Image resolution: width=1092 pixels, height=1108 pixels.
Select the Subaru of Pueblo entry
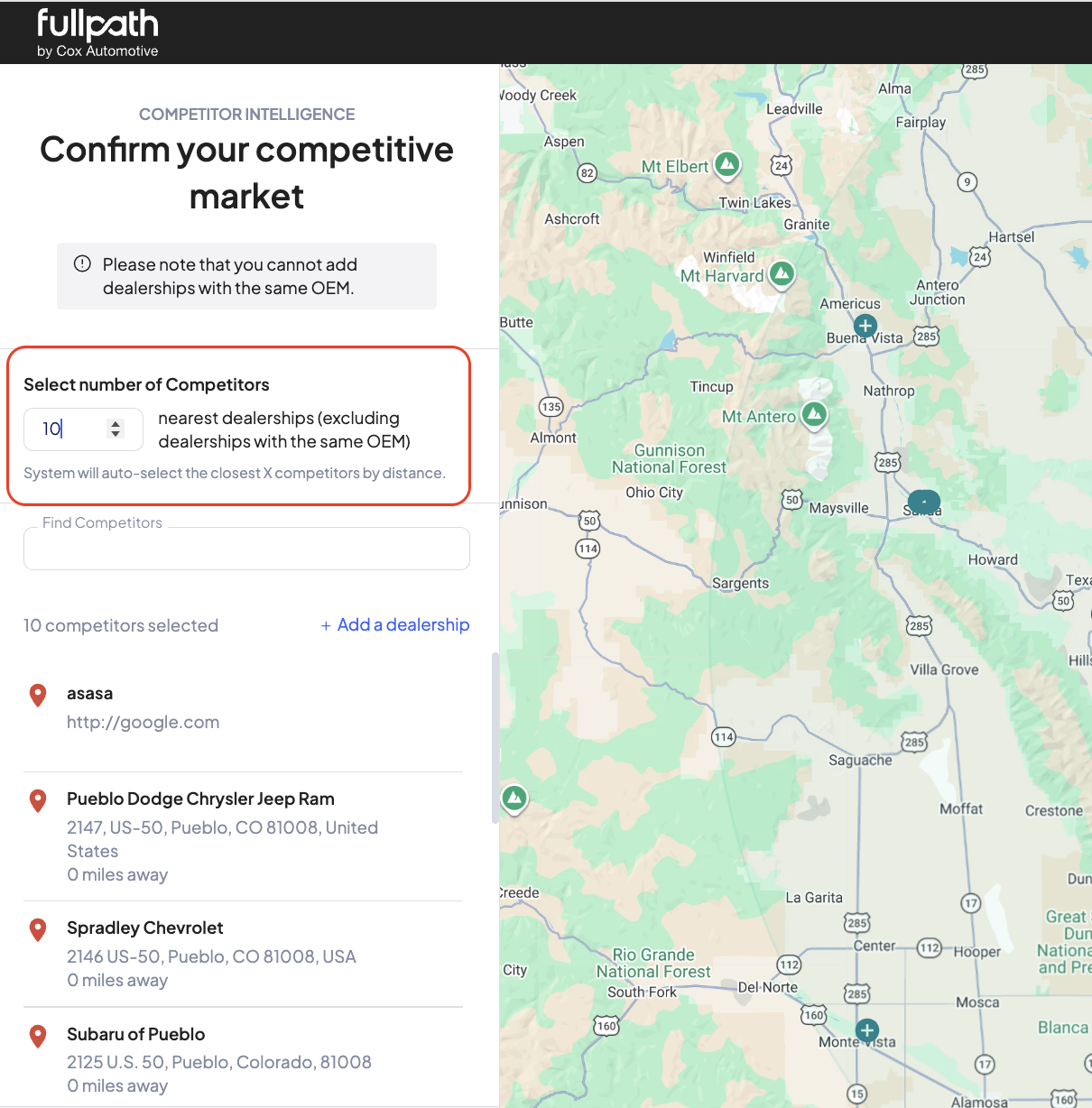click(x=243, y=1059)
